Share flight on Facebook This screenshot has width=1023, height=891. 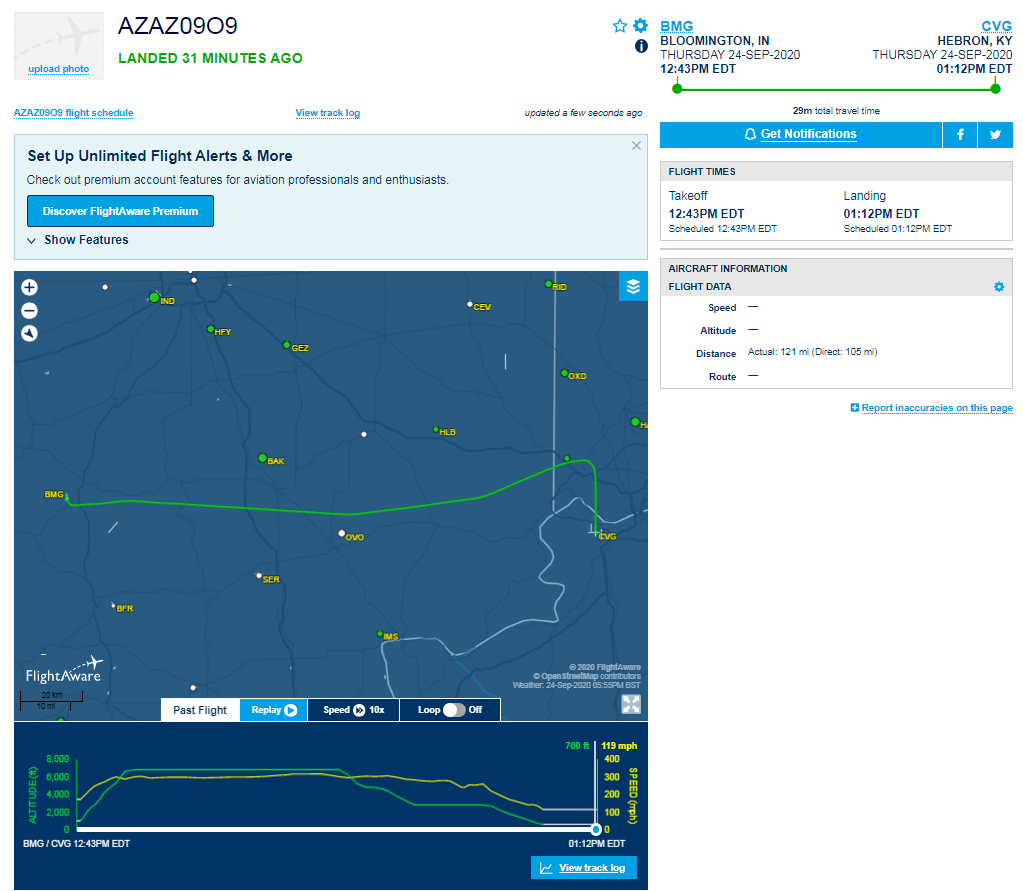click(960, 134)
